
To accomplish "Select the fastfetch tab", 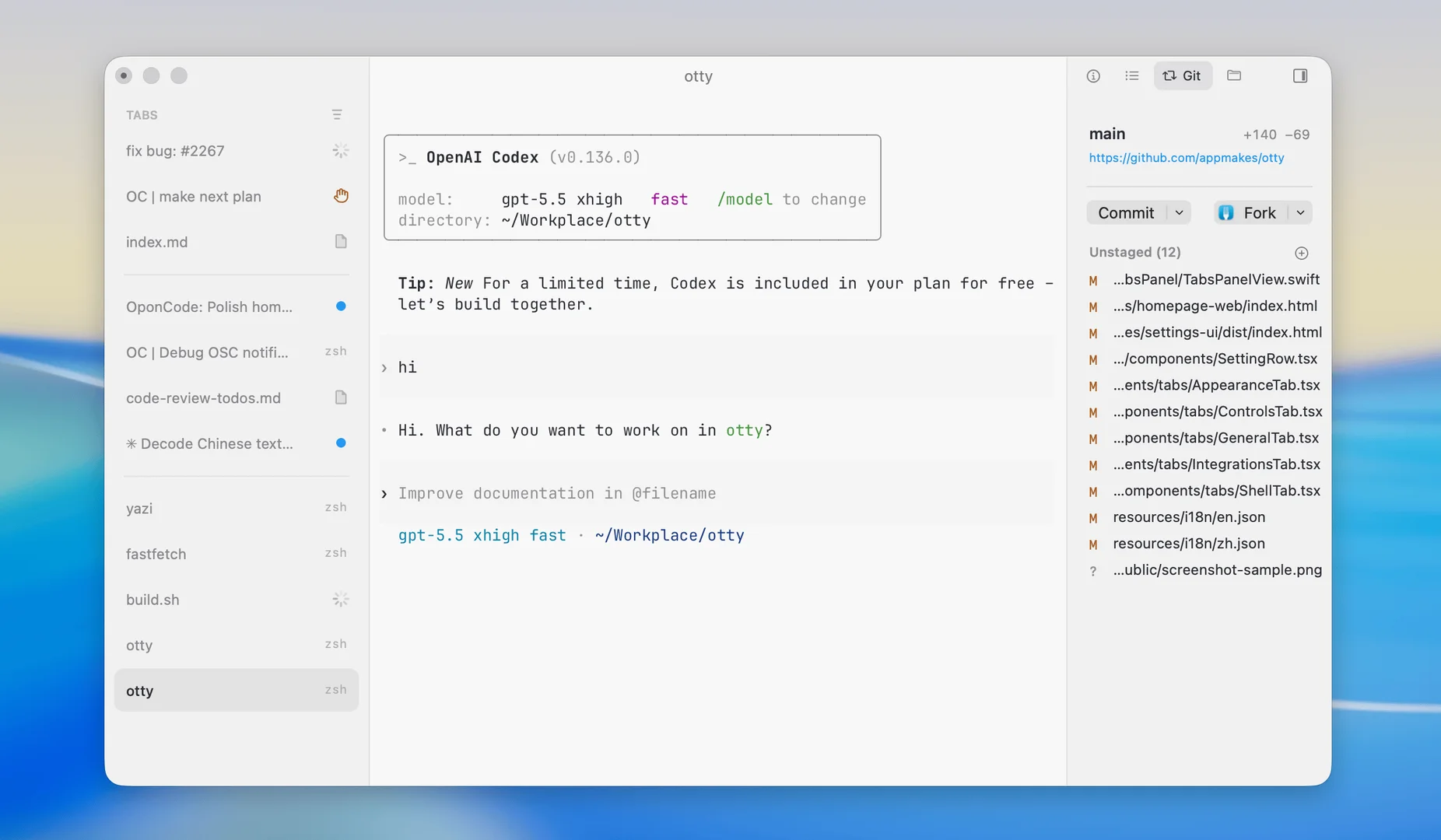I will pos(237,554).
